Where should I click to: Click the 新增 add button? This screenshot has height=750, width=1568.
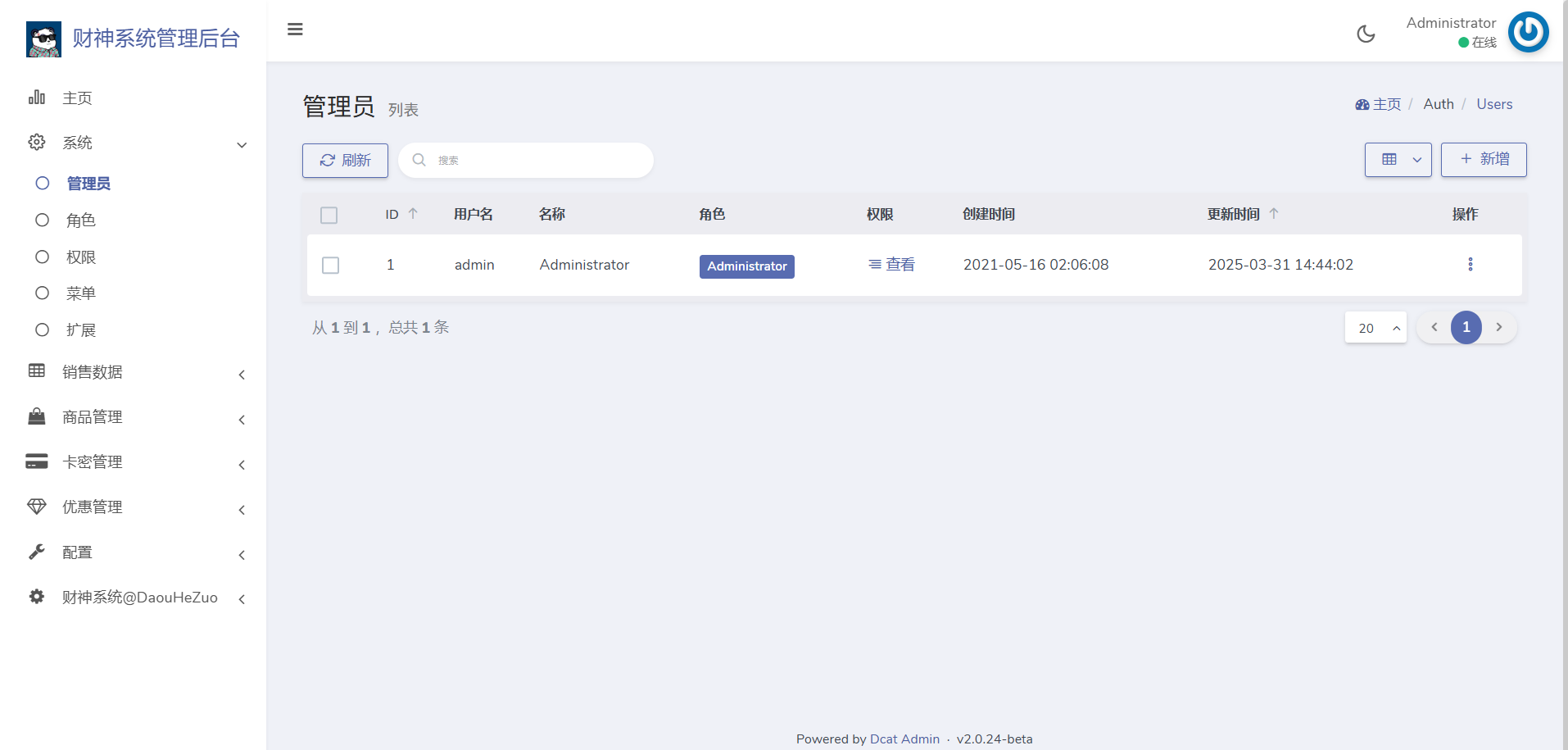click(x=1483, y=160)
